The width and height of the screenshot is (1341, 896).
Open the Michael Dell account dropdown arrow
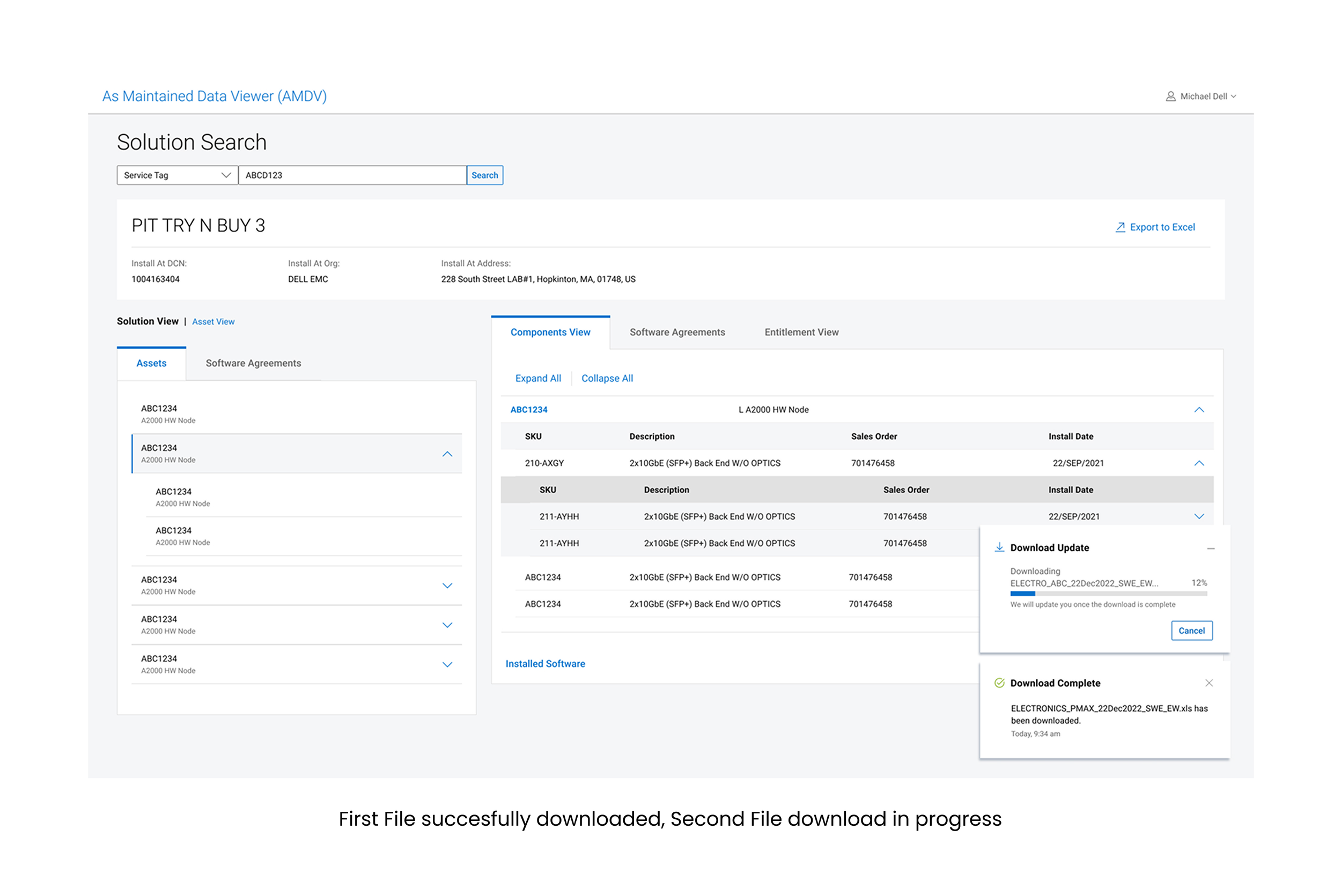click(x=1233, y=97)
